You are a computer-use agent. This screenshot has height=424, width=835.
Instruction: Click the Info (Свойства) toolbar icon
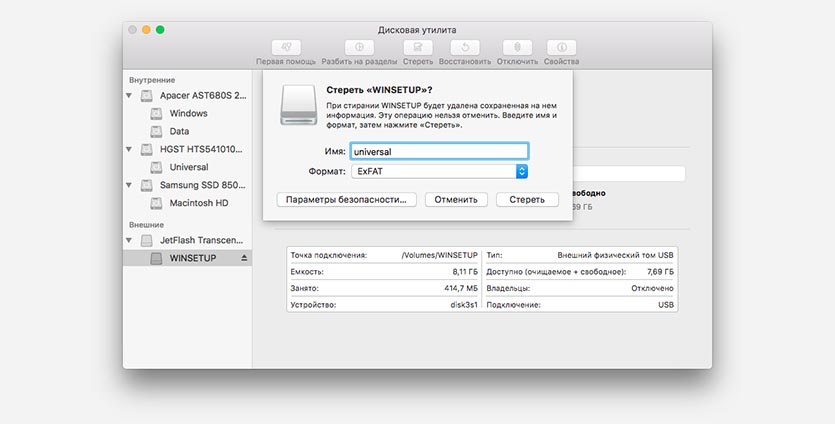pyautogui.click(x=561, y=47)
